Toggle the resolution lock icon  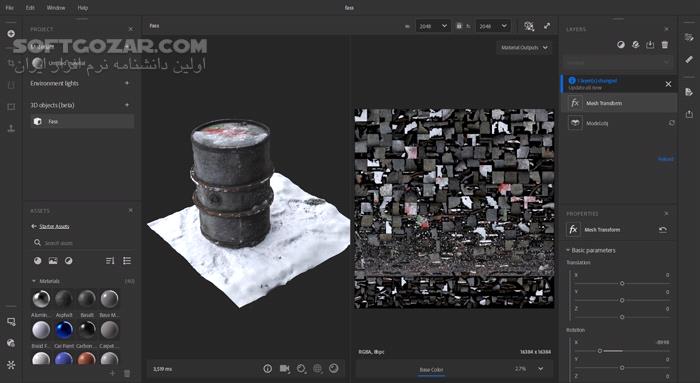[459, 26]
